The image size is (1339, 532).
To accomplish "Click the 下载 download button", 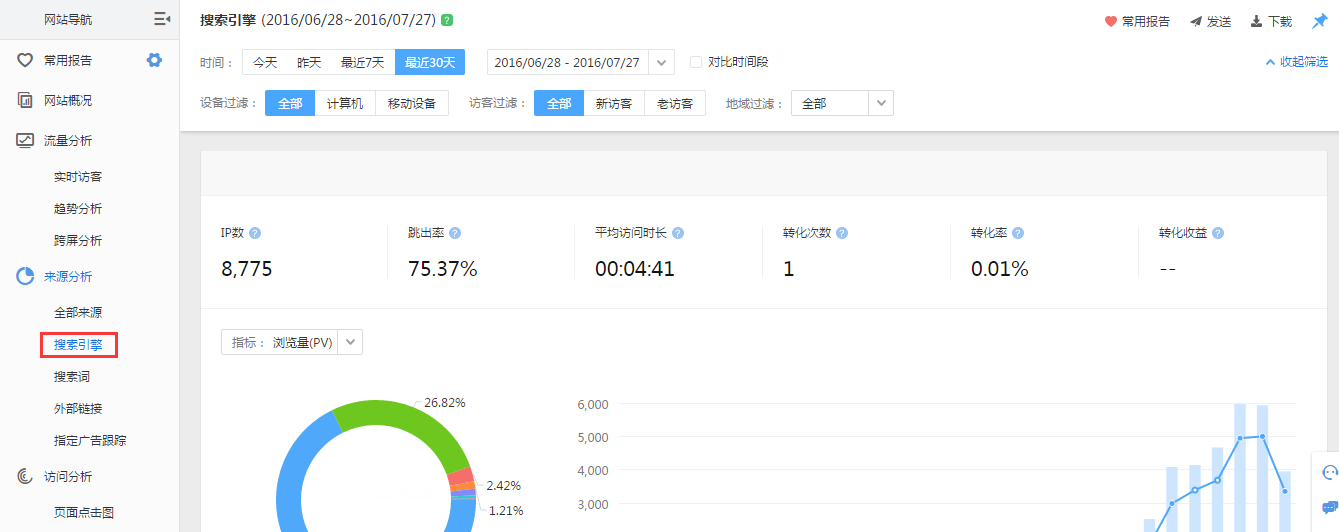I will [1271, 21].
